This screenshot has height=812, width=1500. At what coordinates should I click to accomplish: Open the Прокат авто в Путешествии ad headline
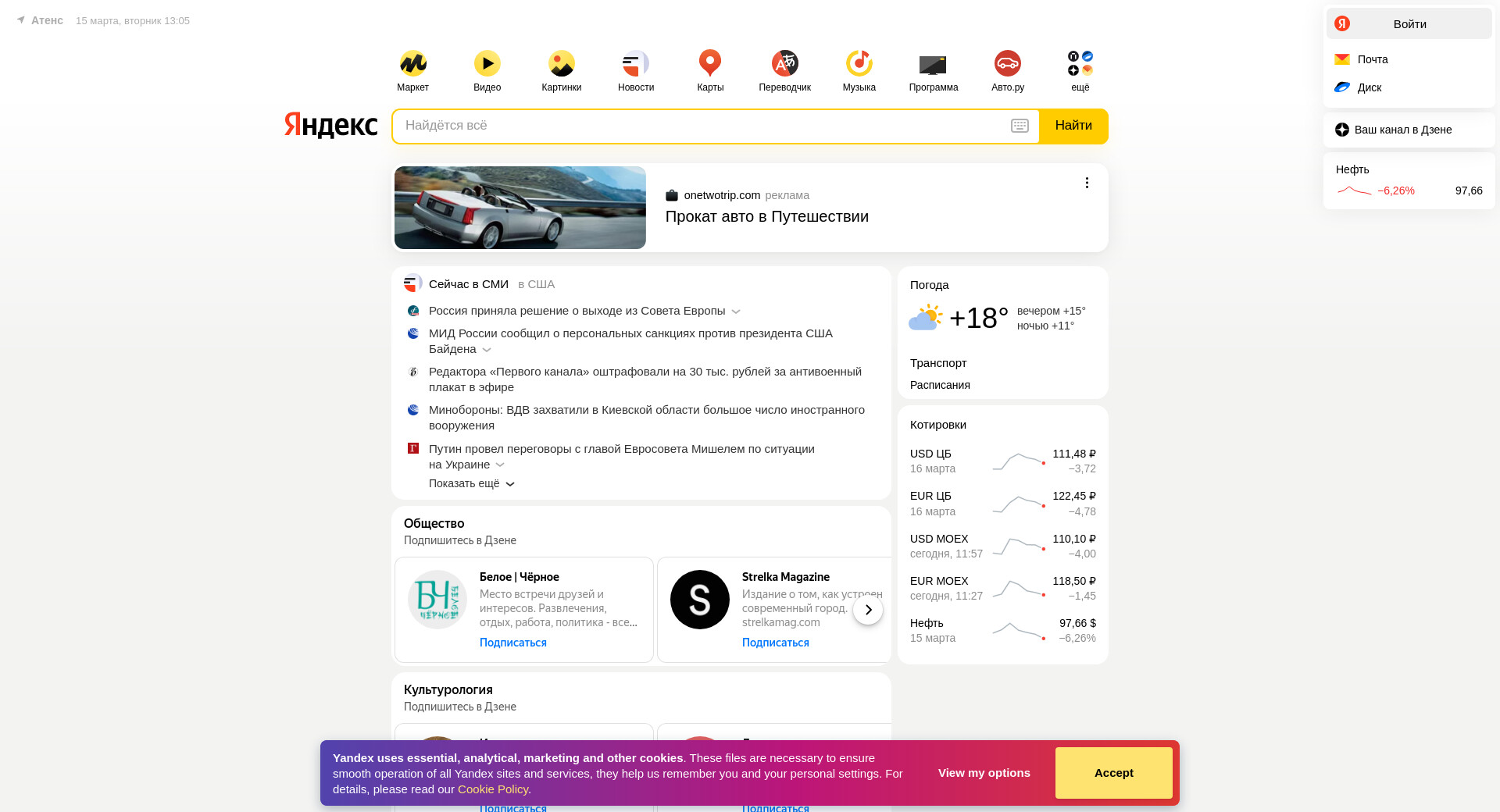(767, 217)
